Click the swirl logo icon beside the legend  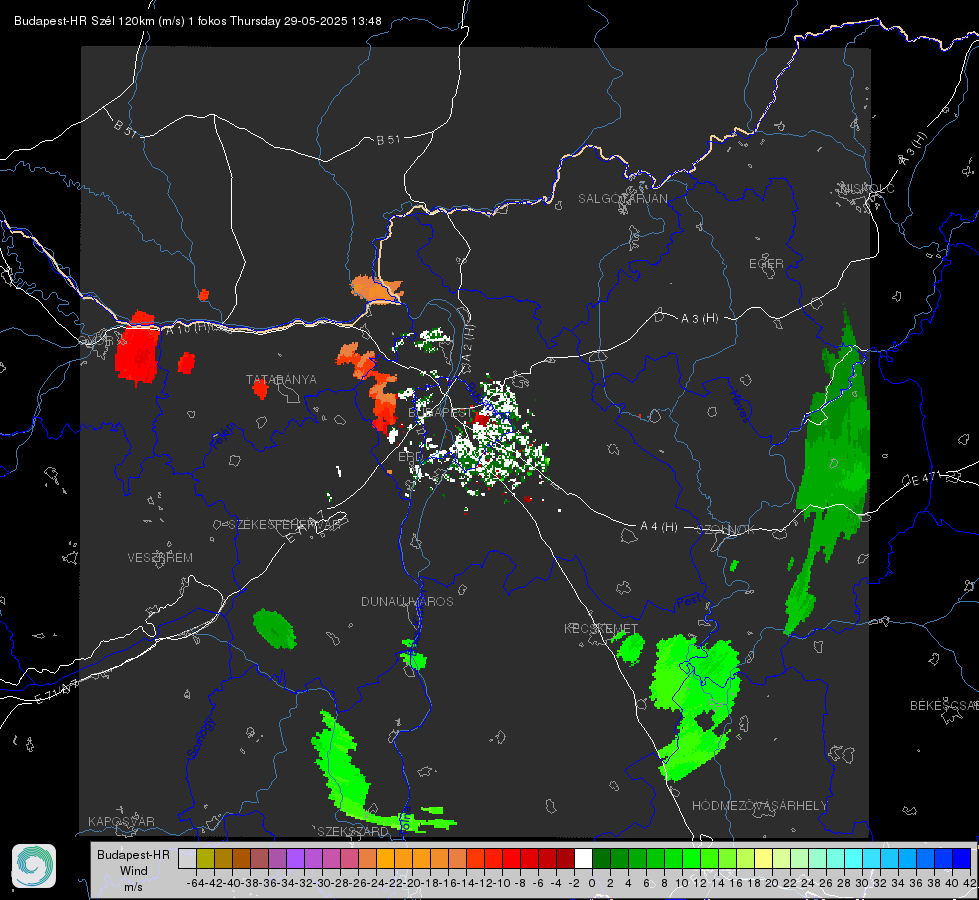[x=34, y=866]
